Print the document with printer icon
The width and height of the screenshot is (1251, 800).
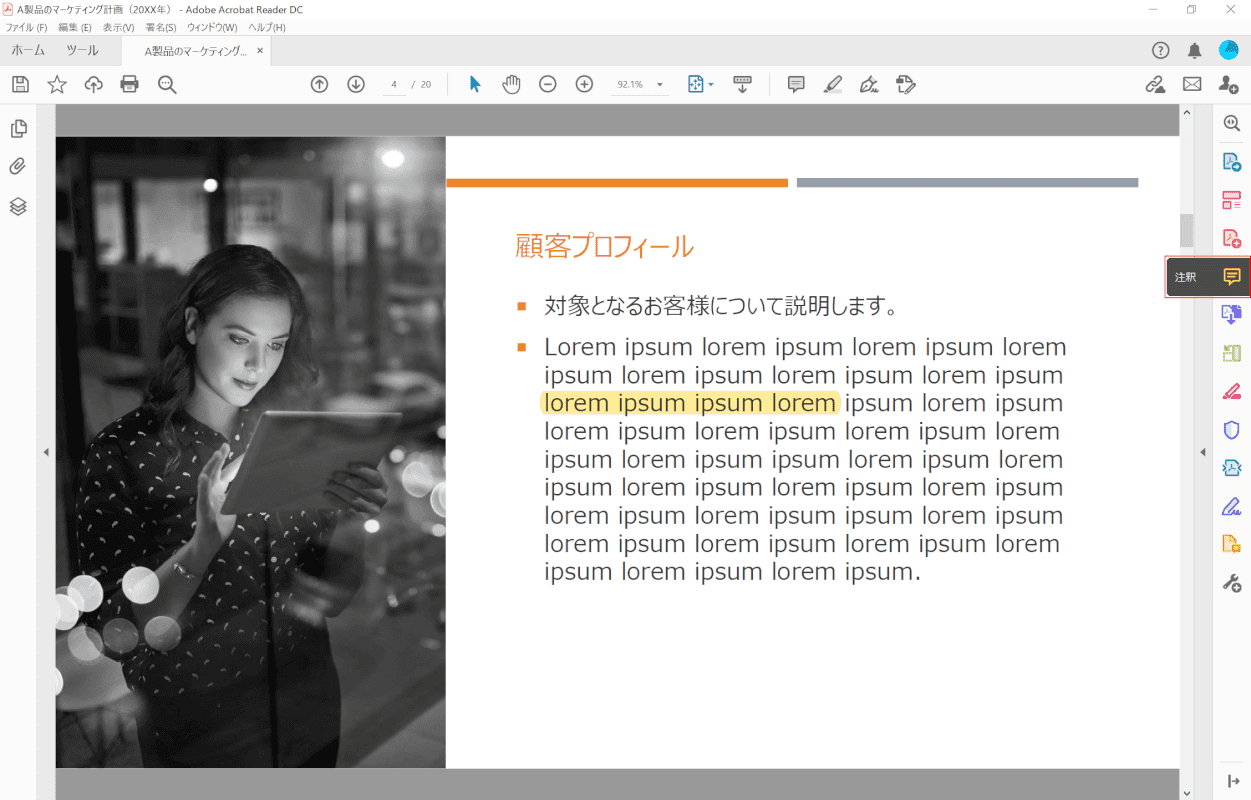(129, 84)
